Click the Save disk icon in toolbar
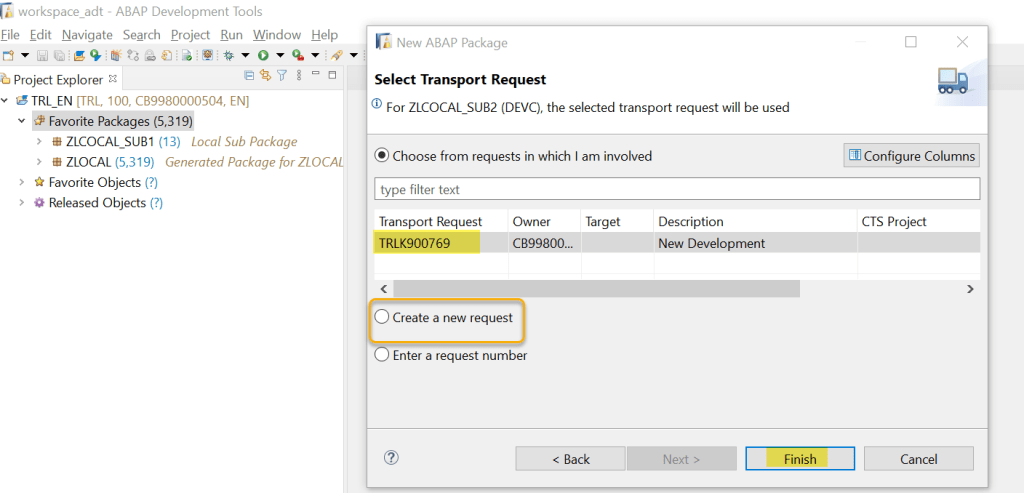 43,55
